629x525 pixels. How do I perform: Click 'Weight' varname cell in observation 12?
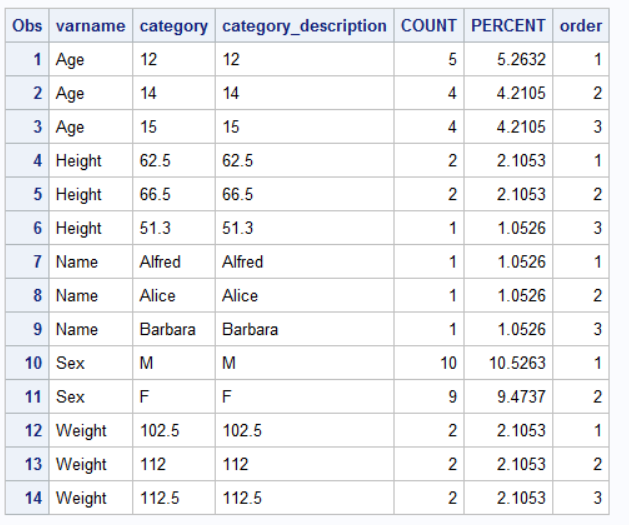[81, 431]
